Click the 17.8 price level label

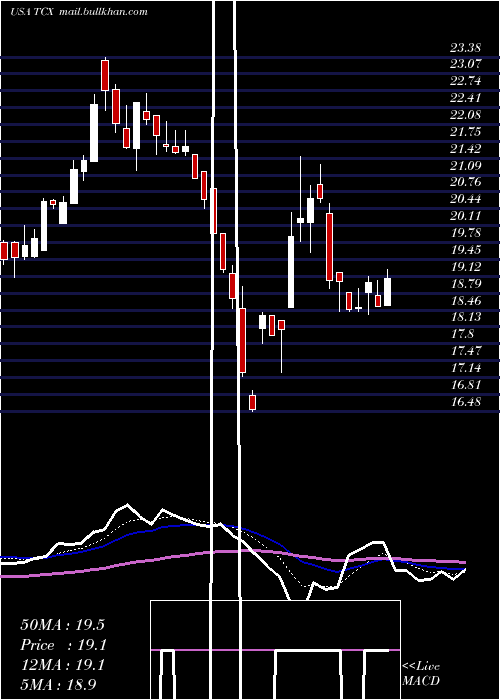pyautogui.click(x=462, y=334)
